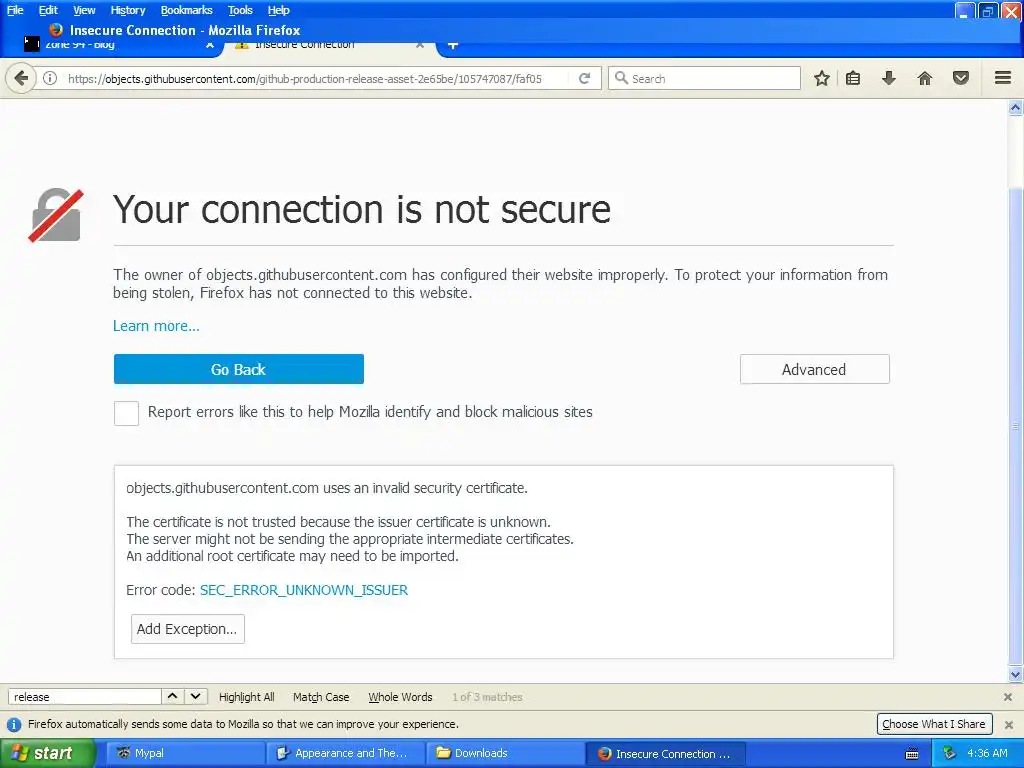Open the Learn more link
1024x768 pixels.
click(156, 325)
